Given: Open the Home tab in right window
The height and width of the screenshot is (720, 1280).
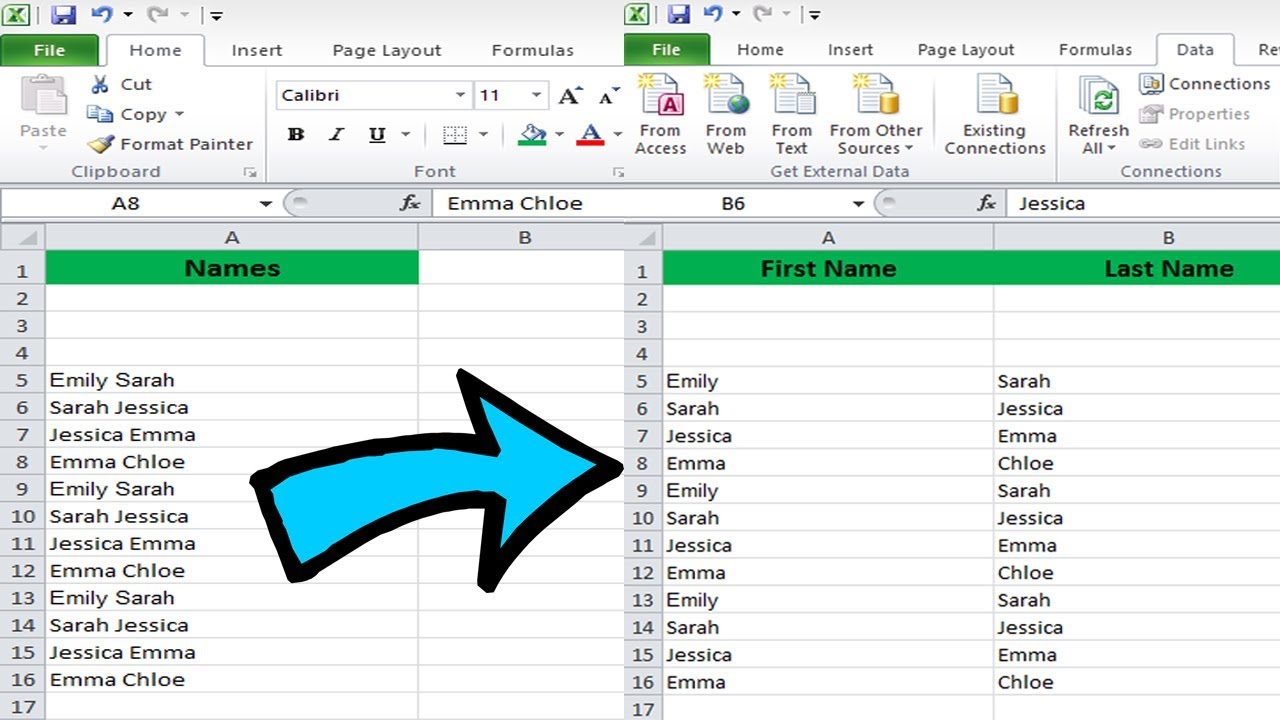Looking at the screenshot, I should tap(760, 49).
